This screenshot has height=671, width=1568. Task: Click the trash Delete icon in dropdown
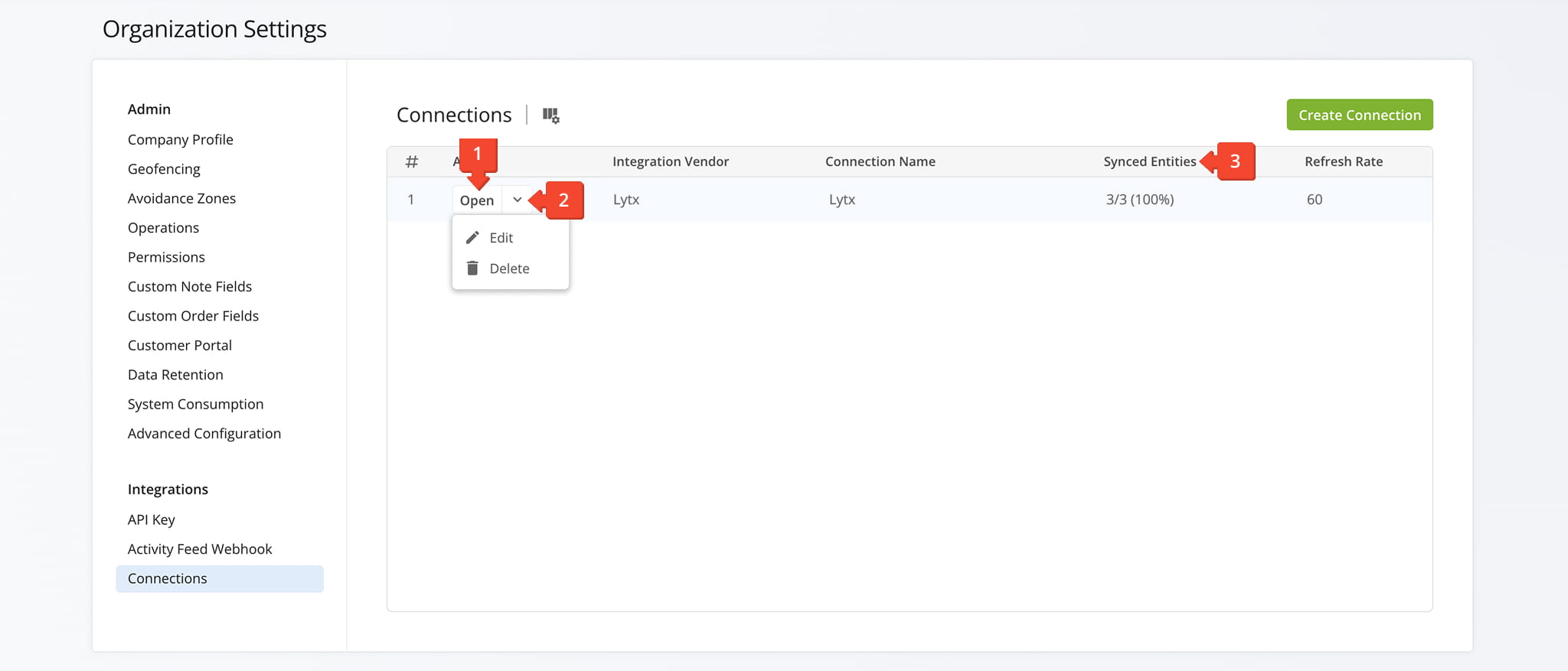point(472,269)
